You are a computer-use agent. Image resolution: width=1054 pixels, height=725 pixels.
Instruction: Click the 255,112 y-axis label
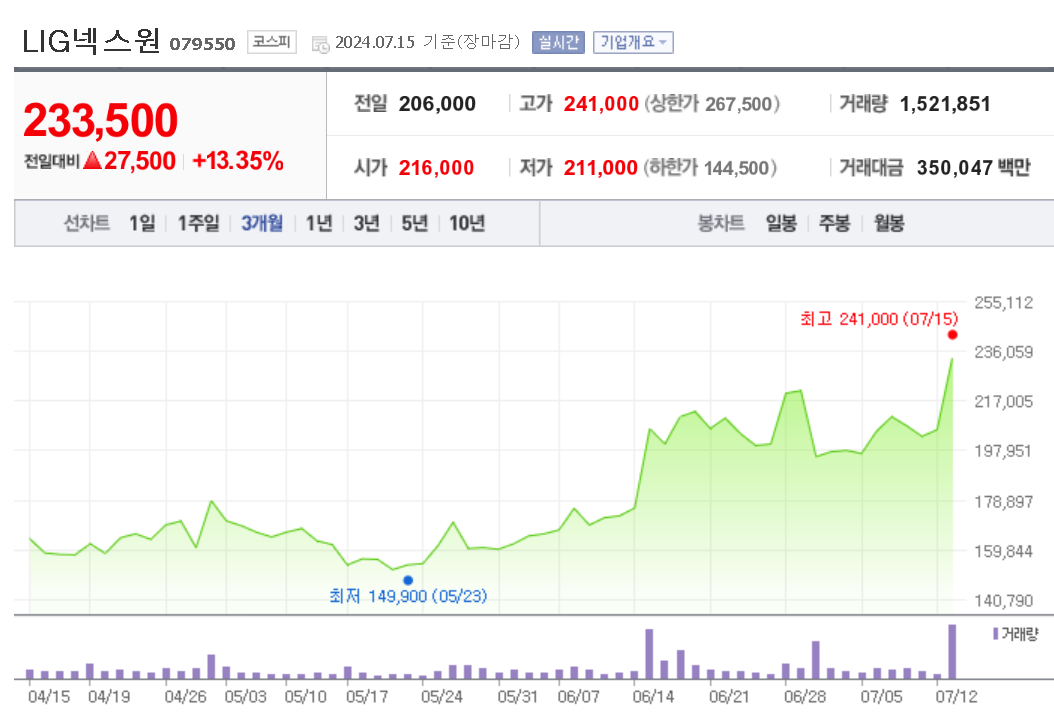tap(1004, 303)
